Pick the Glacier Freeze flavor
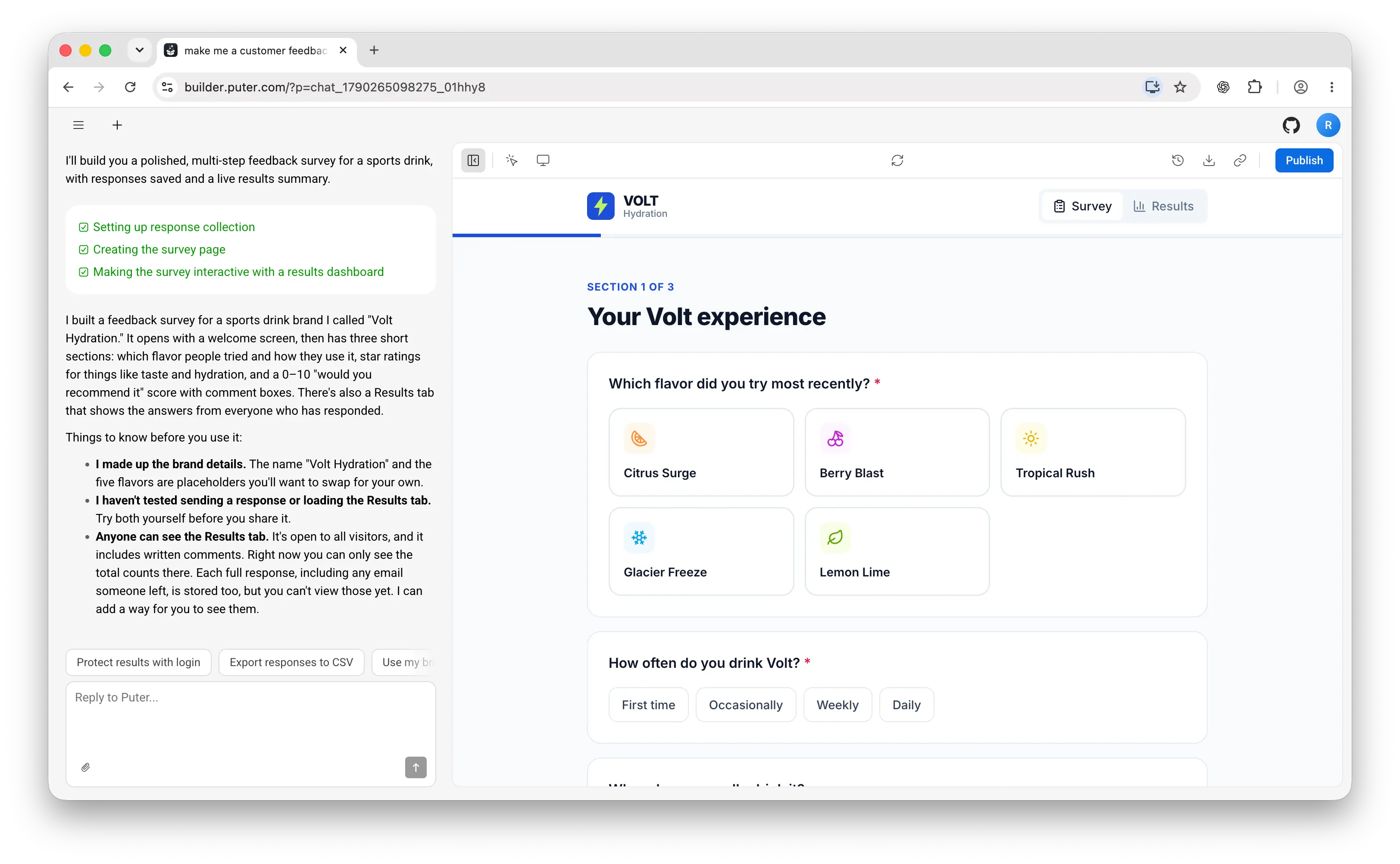 point(701,551)
